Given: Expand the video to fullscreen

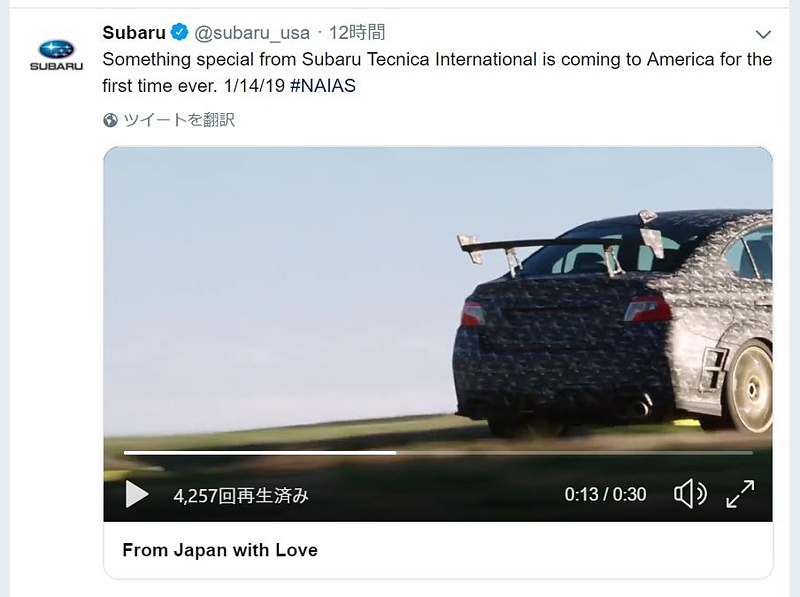Looking at the screenshot, I should [x=740, y=493].
